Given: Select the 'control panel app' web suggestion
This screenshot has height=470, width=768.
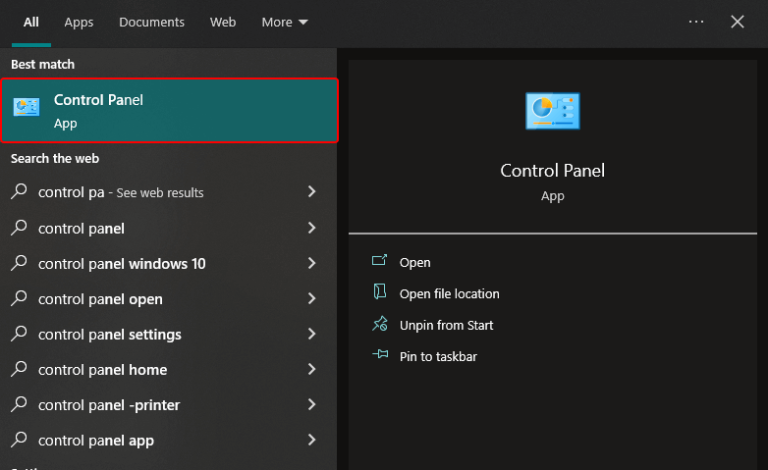Looking at the screenshot, I should [96, 440].
